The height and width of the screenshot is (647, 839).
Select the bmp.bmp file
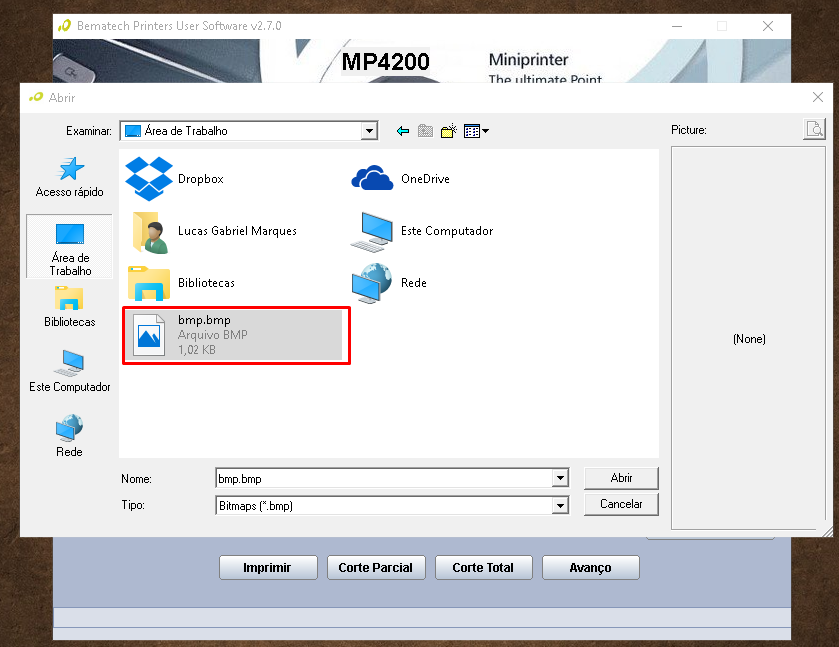(234, 335)
